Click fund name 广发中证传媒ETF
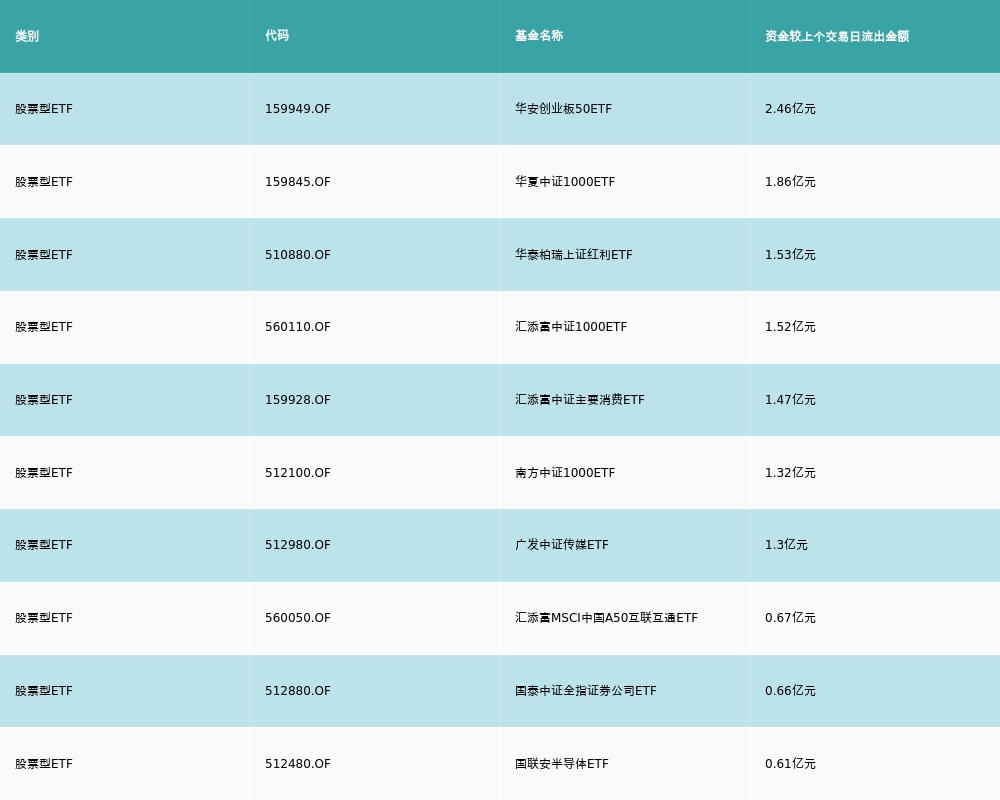 [562, 545]
